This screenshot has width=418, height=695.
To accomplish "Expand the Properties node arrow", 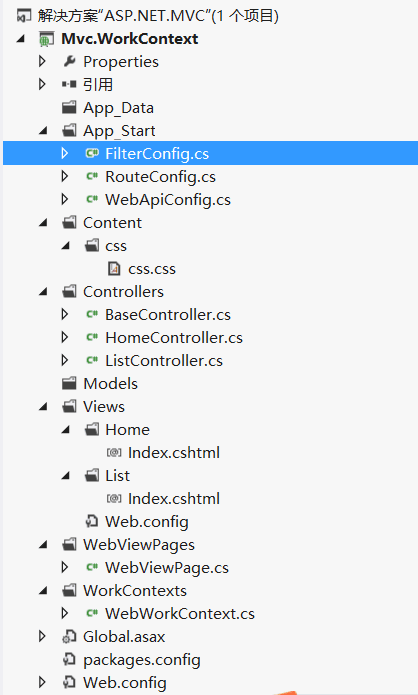I will tap(42, 61).
